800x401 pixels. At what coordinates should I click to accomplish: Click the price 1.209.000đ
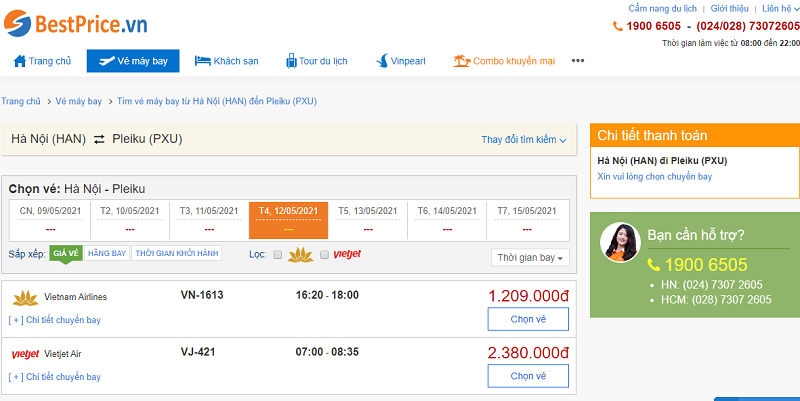pos(529,296)
